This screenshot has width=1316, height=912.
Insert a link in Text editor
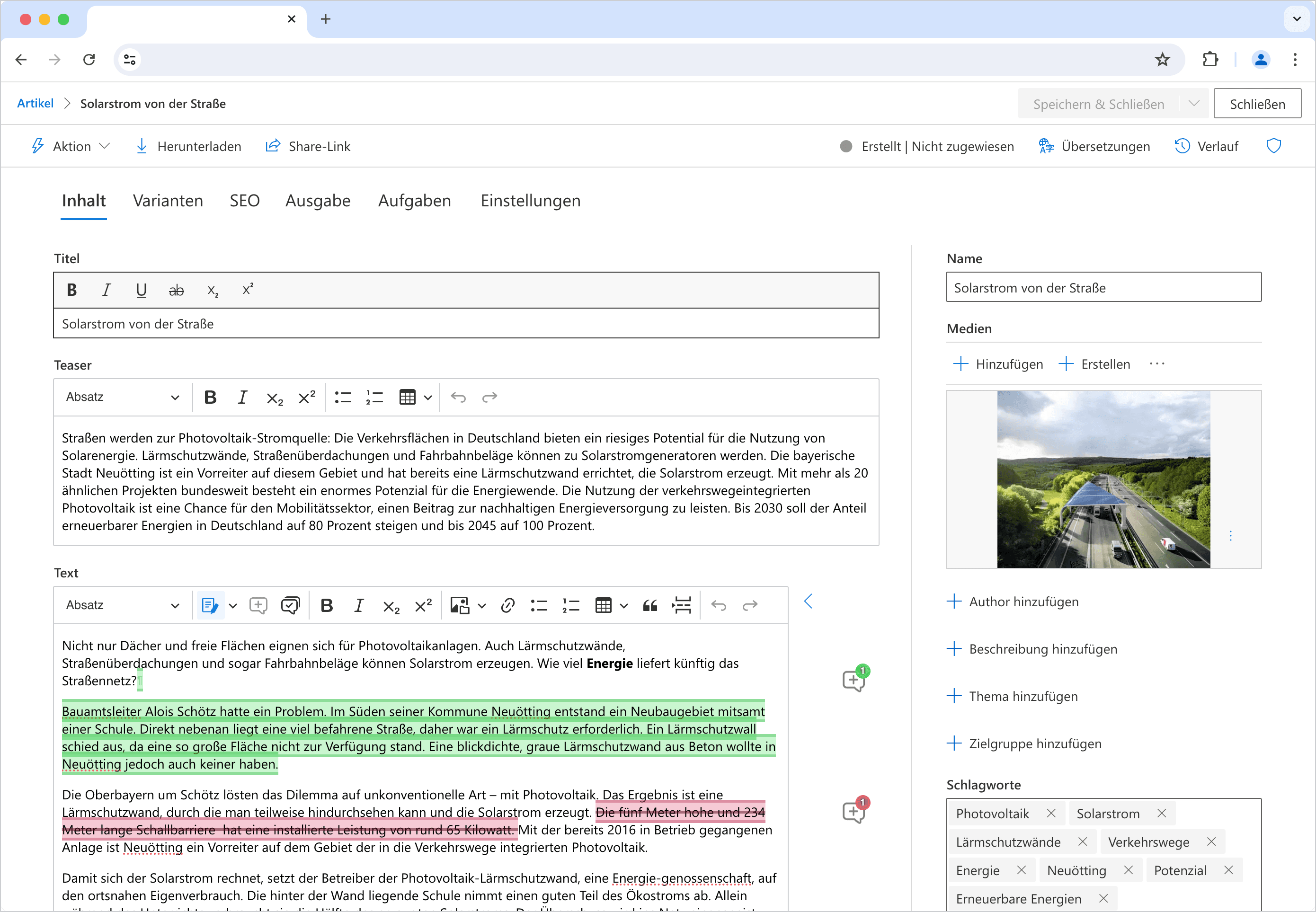pyautogui.click(x=507, y=605)
